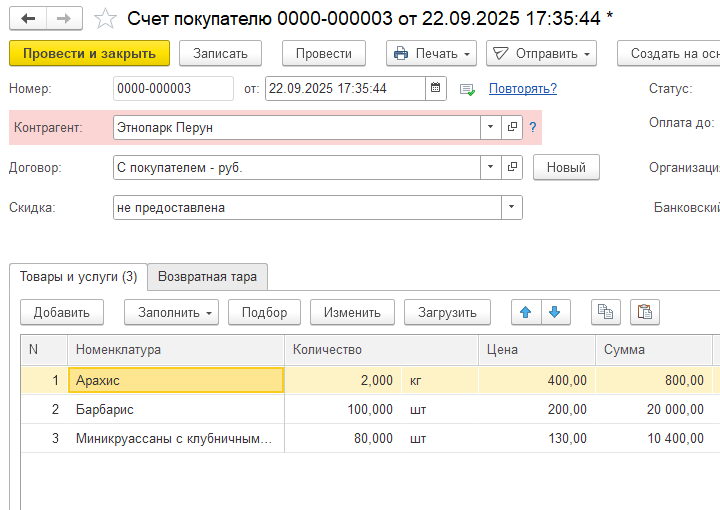This screenshot has height=510, width=720.
Task: Click the Записать button
Action: 220,53
